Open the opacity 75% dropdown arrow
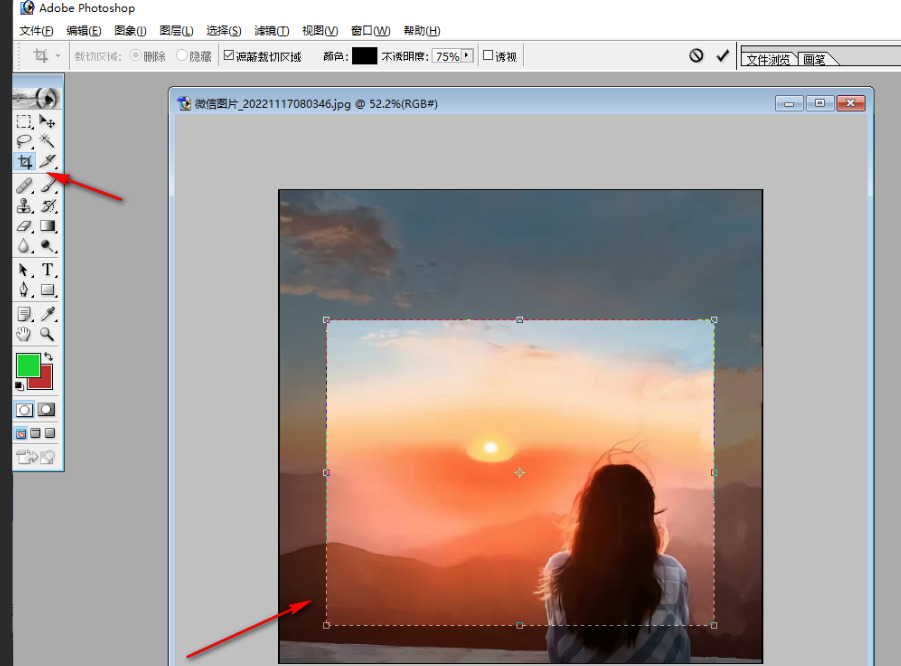This screenshot has width=901, height=666. [x=467, y=56]
